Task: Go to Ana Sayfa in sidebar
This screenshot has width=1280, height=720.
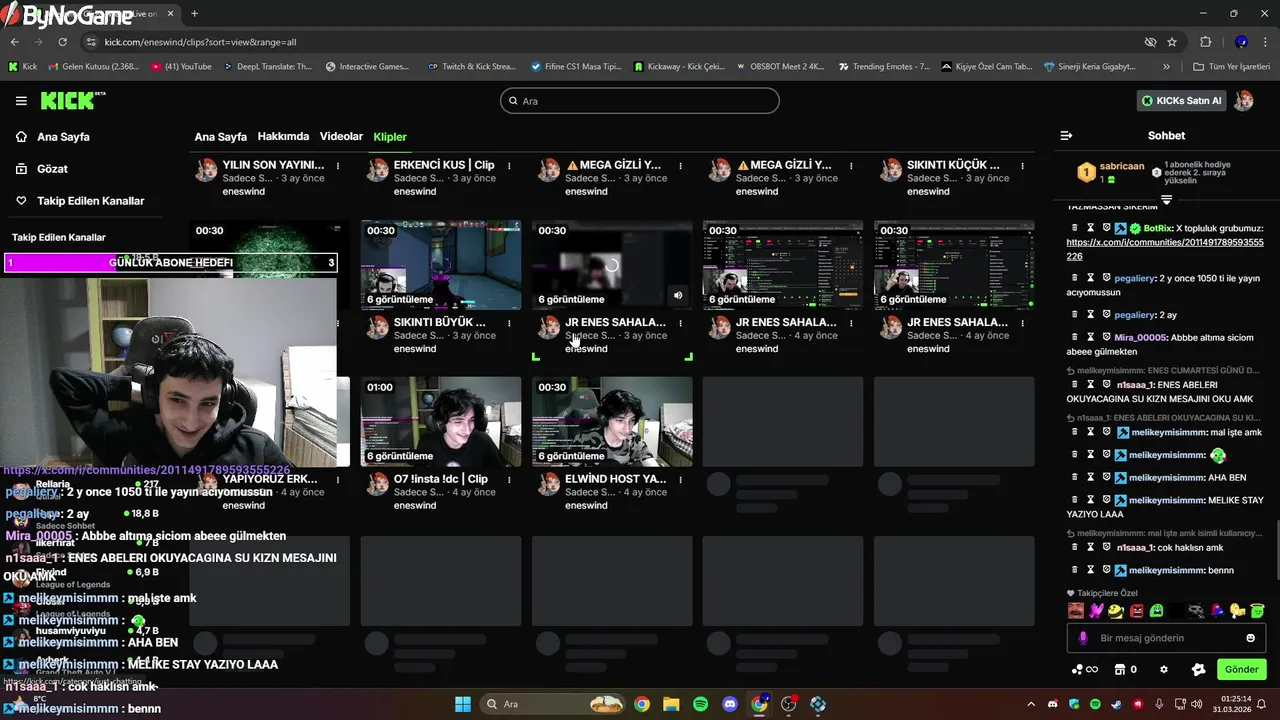Action: (63, 137)
